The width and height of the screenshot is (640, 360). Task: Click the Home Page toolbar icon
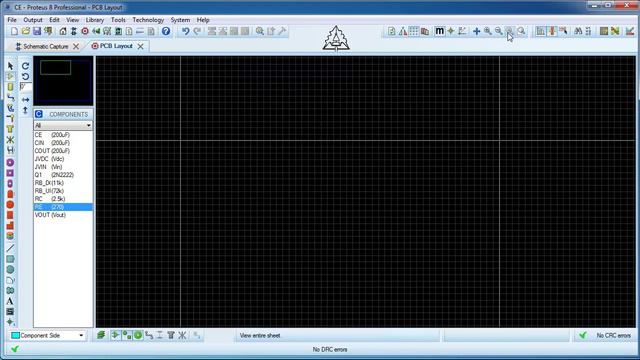[x=63, y=31]
